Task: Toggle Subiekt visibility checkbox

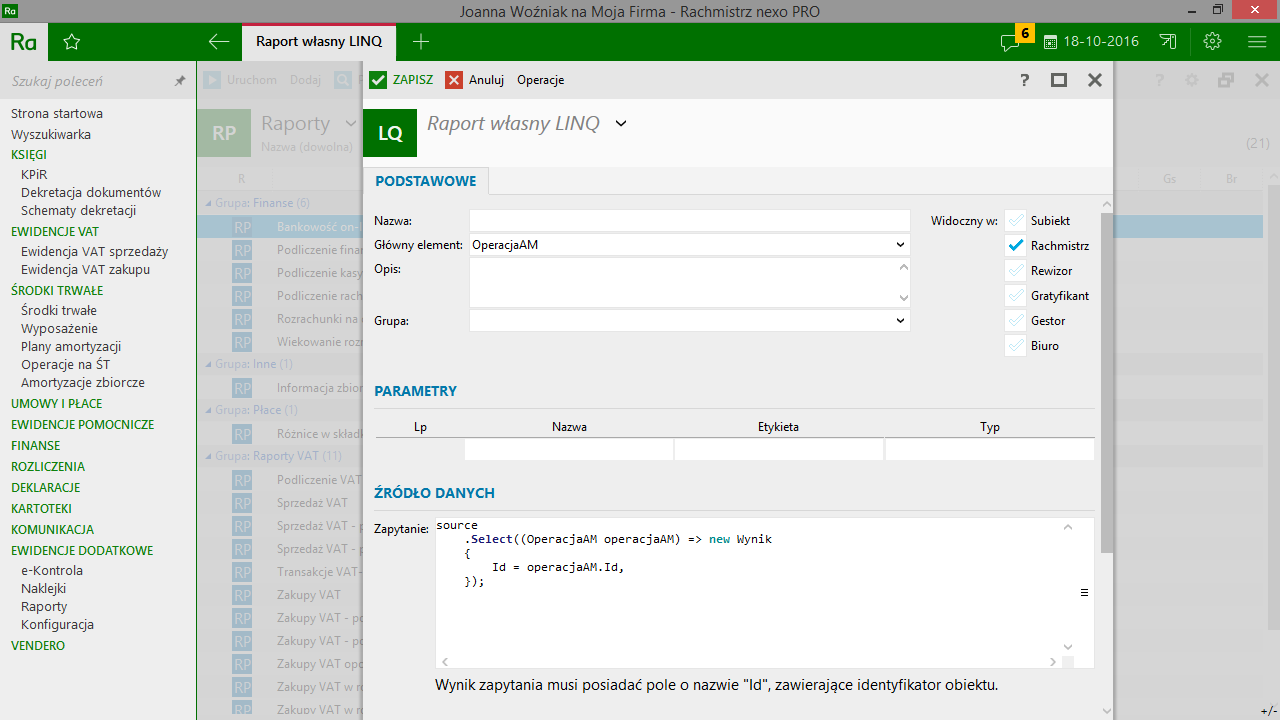Action: (1016, 221)
